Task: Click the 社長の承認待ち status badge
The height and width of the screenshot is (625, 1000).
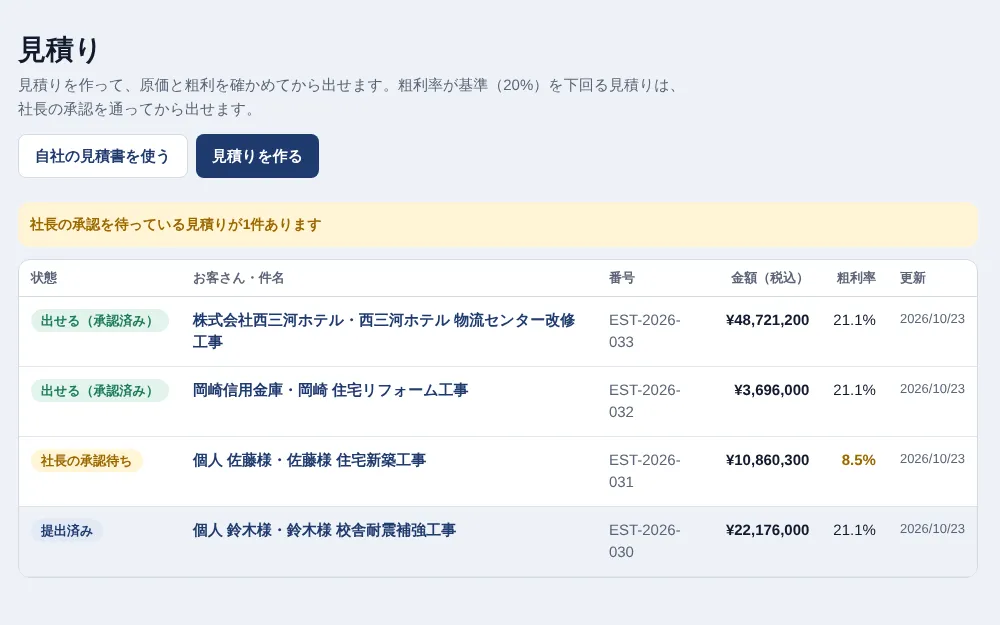Action: point(87,460)
